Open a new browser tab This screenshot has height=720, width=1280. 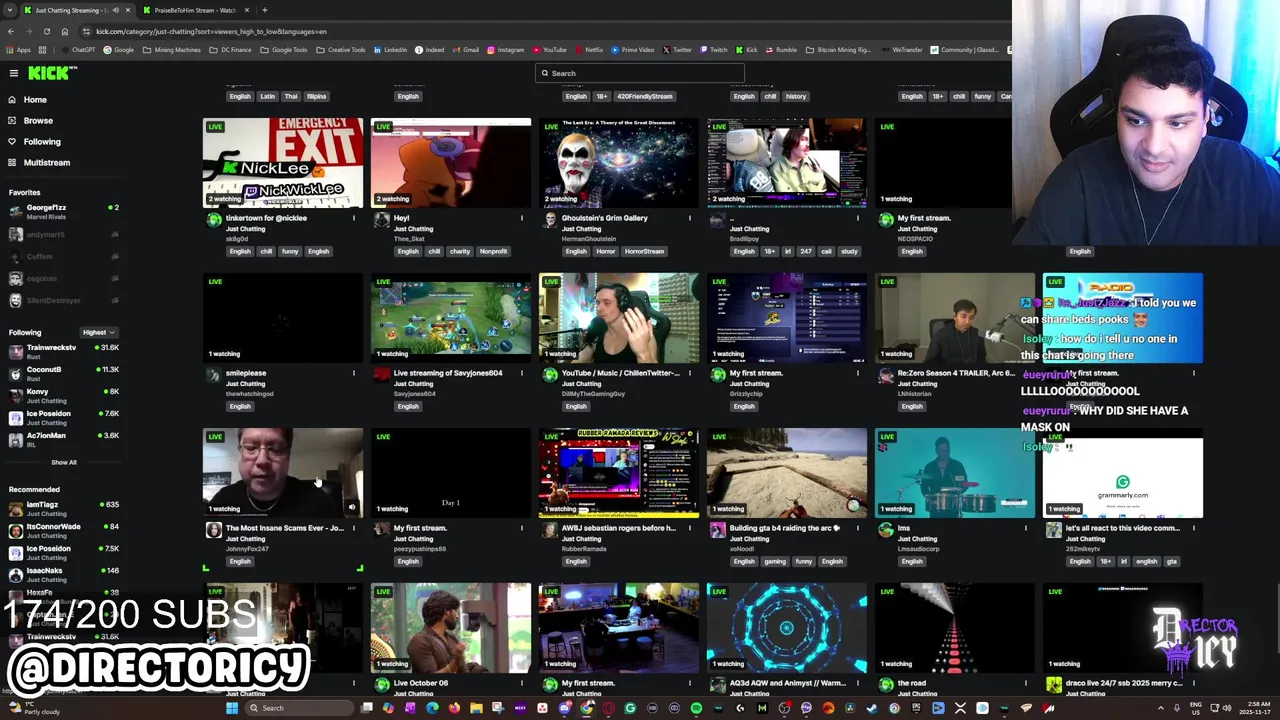pos(265,10)
